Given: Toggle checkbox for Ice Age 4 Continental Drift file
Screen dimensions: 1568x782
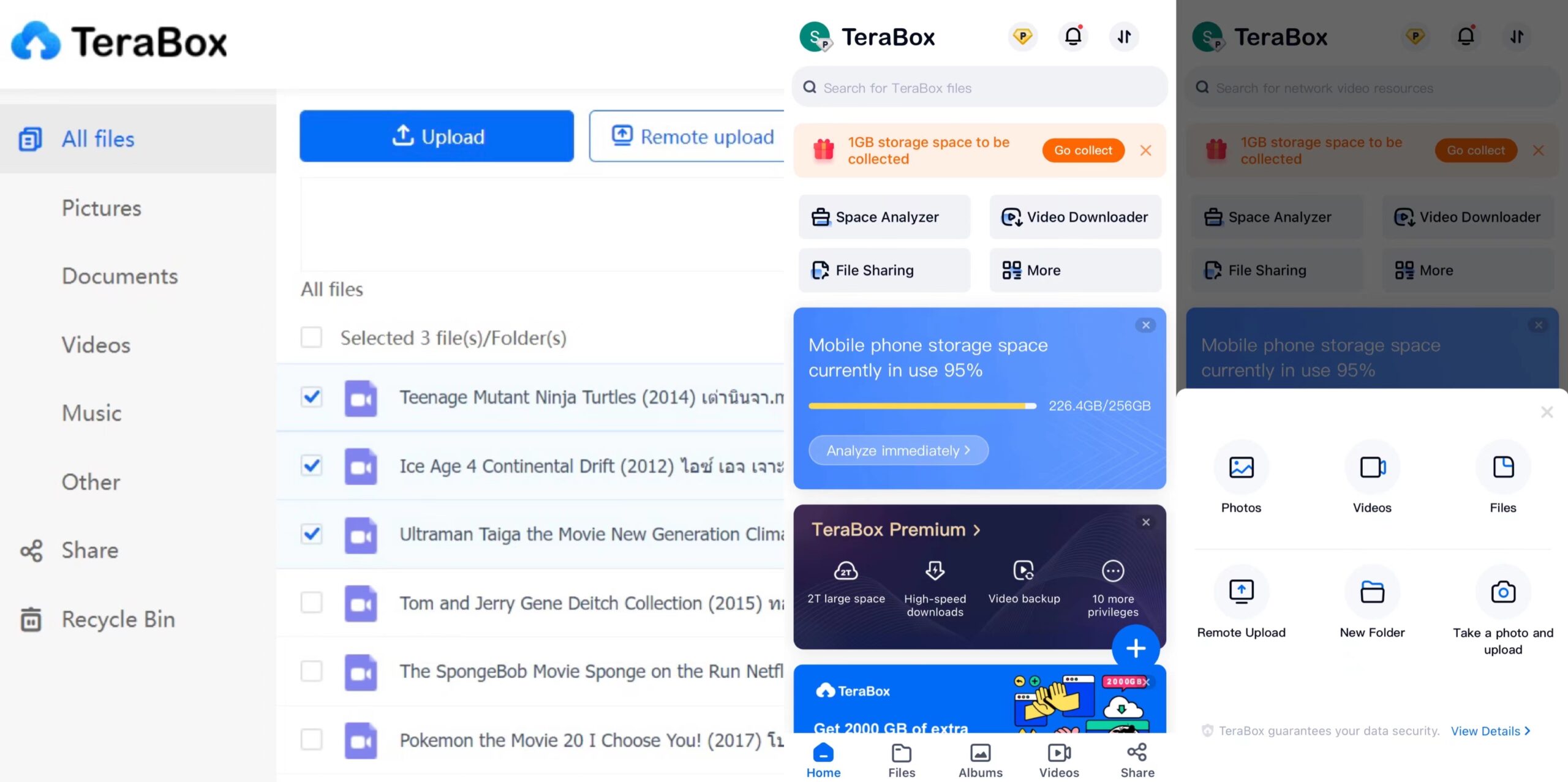Looking at the screenshot, I should click(x=312, y=465).
